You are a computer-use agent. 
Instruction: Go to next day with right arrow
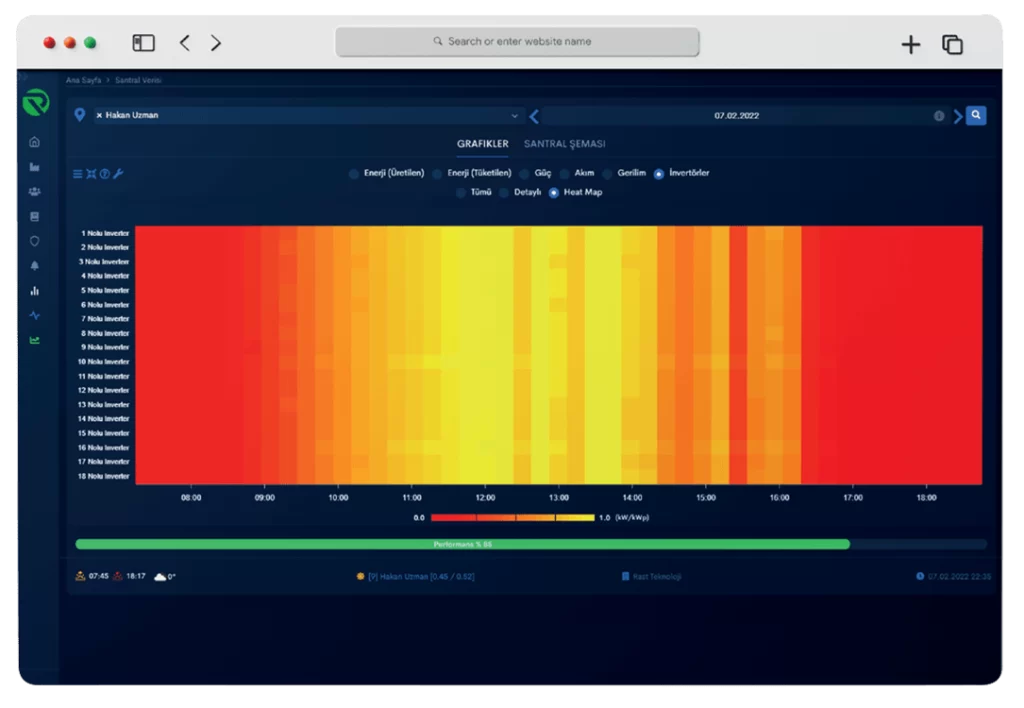[x=957, y=116]
